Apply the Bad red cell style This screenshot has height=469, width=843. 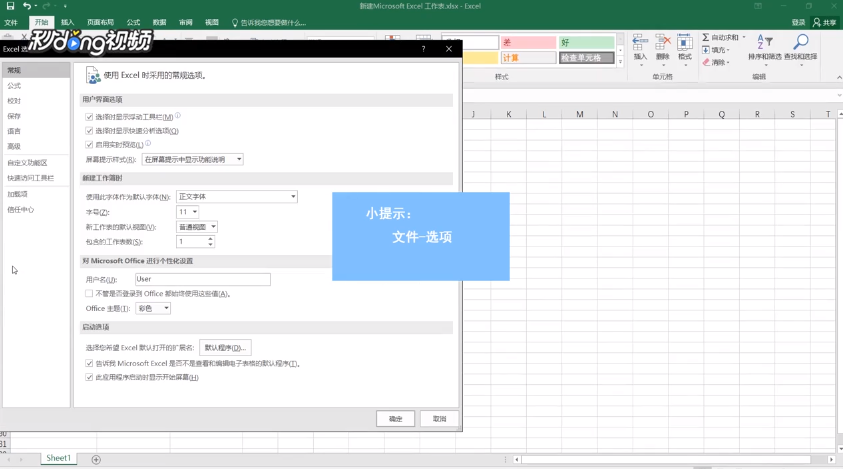click(528, 42)
